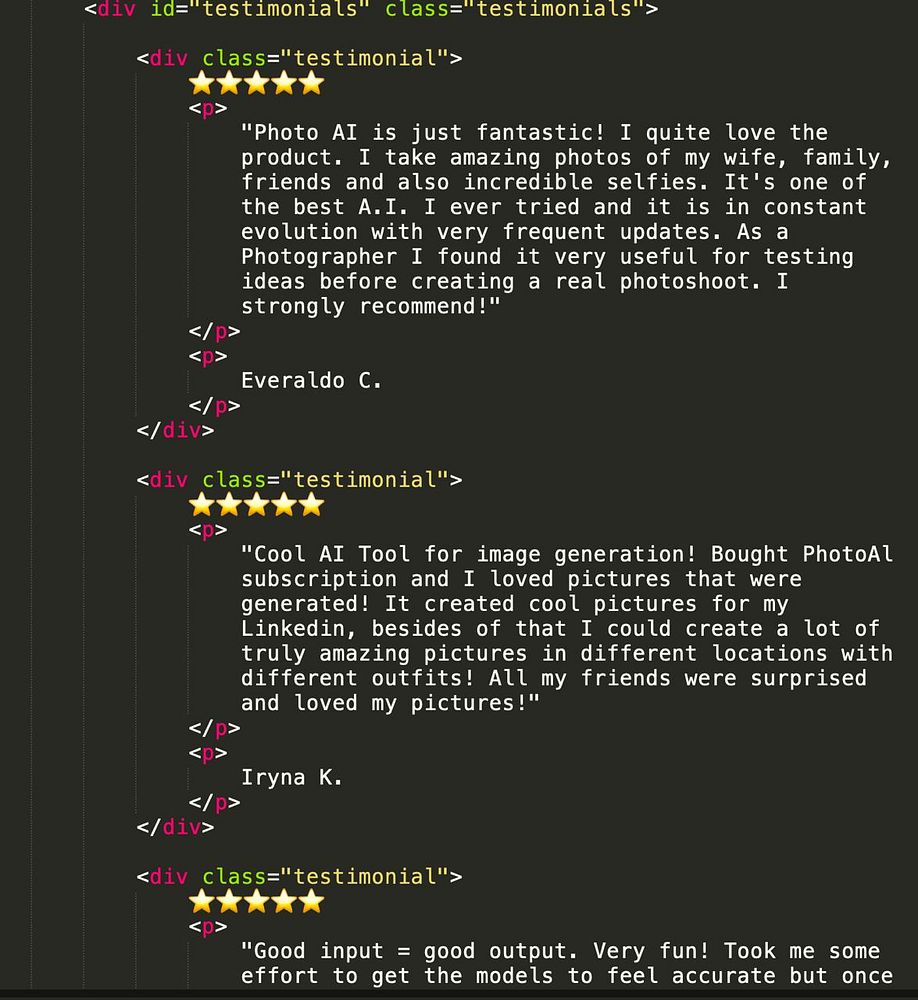This screenshot has height=1000, width=918.
Task: Click opening <p> tag directly above "Iryna K."
Action: pos(208,753)
